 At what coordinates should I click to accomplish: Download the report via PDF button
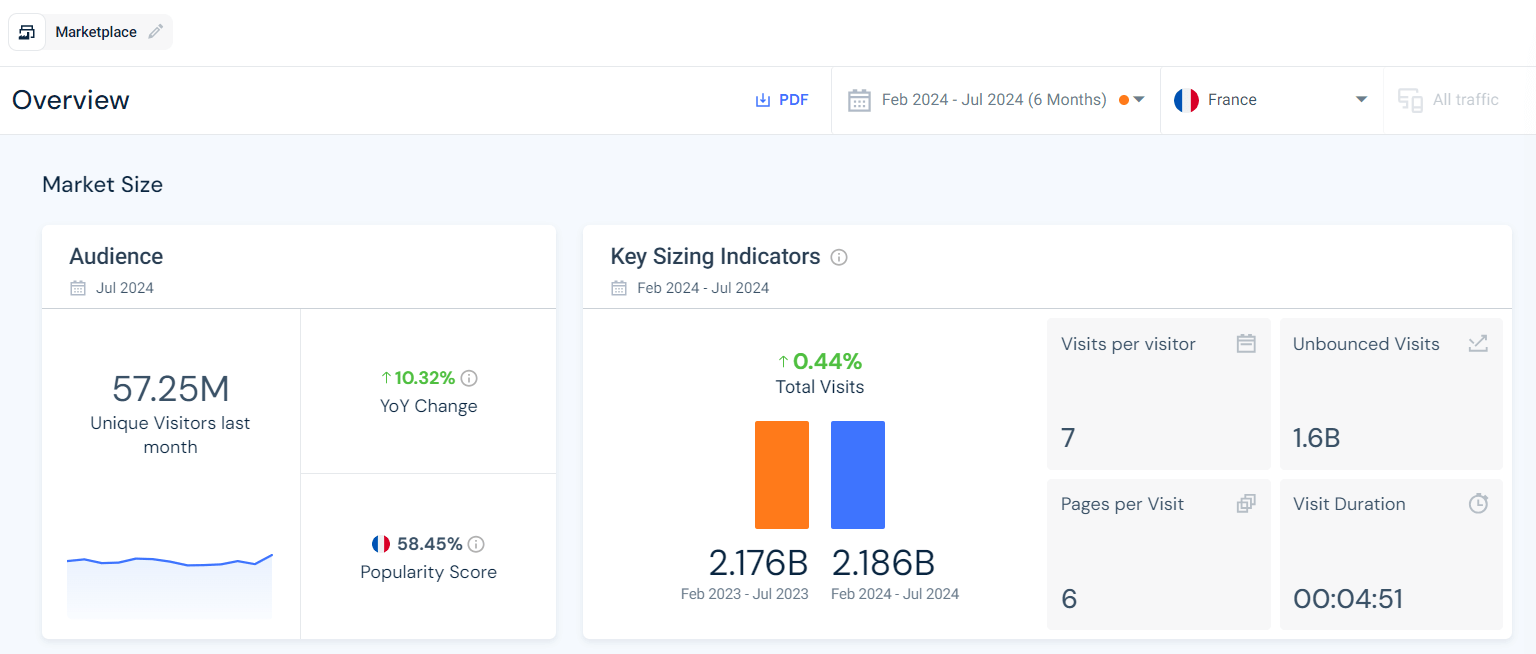(x=782, y=100)
